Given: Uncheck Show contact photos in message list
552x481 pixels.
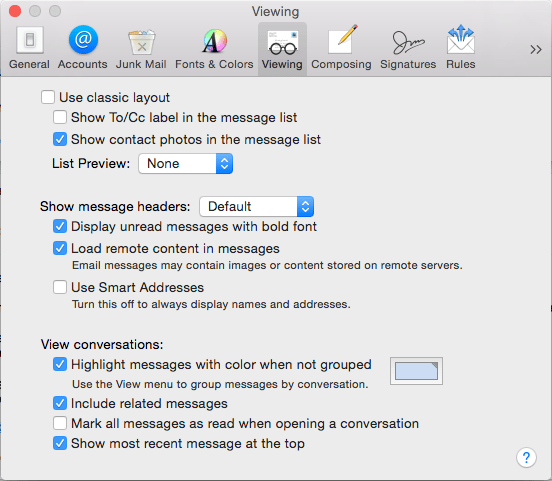Looking at the screenshot, I should pos(60,139).
